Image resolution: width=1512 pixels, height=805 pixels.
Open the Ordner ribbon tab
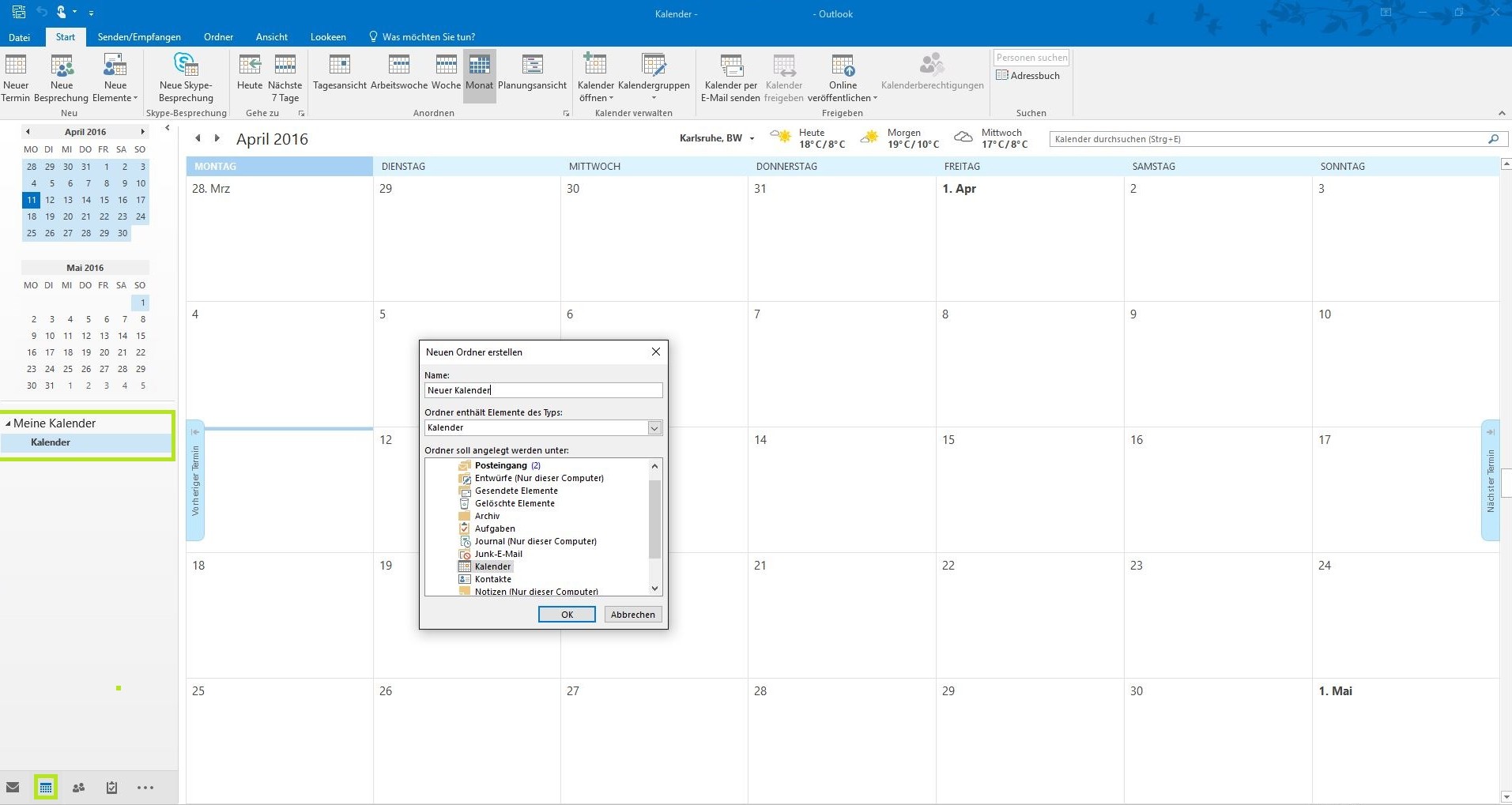click(218, 37)
